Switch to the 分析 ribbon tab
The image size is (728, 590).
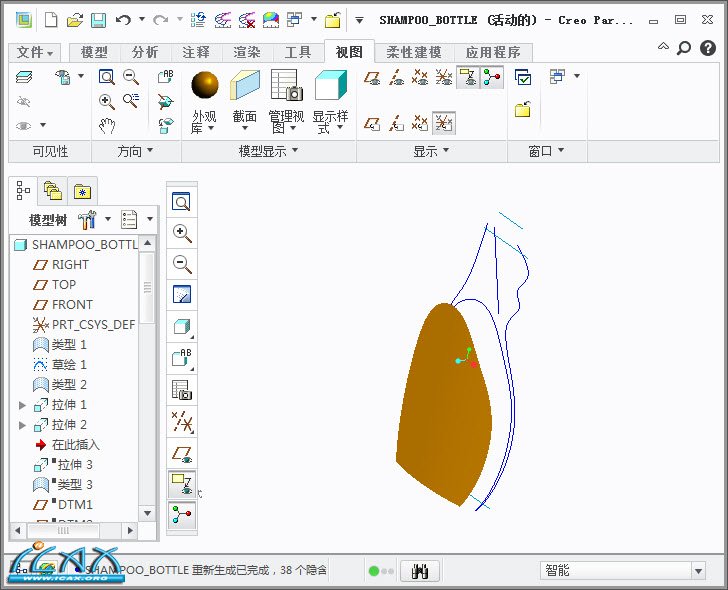[145, 52]
